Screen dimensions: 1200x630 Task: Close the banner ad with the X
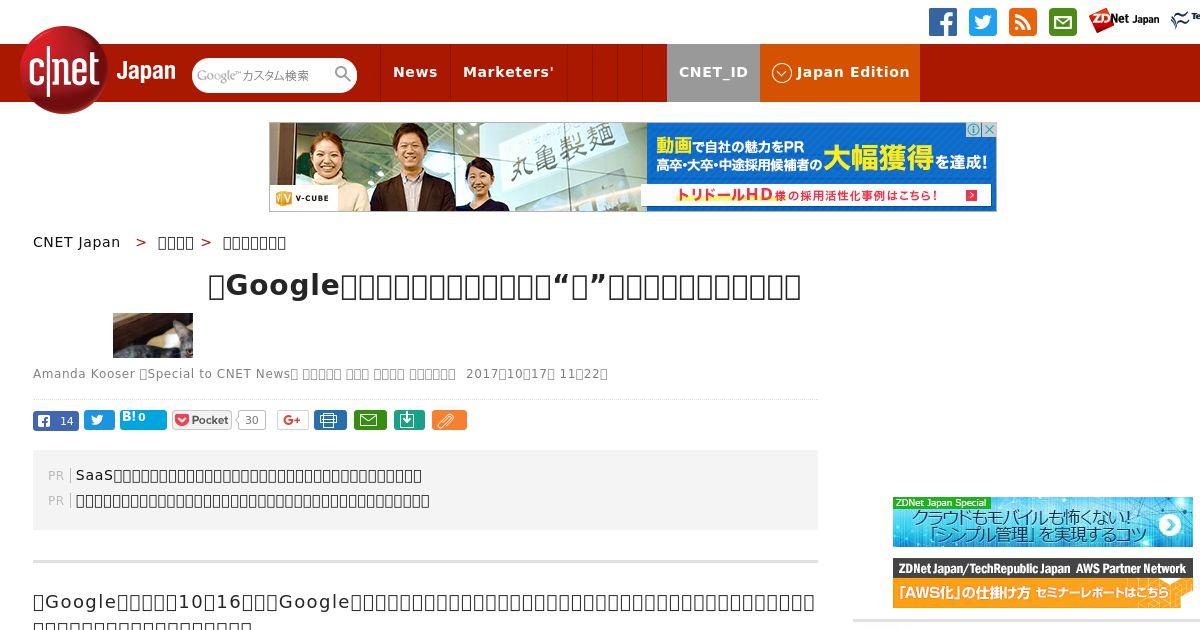(x=989, y=130)
